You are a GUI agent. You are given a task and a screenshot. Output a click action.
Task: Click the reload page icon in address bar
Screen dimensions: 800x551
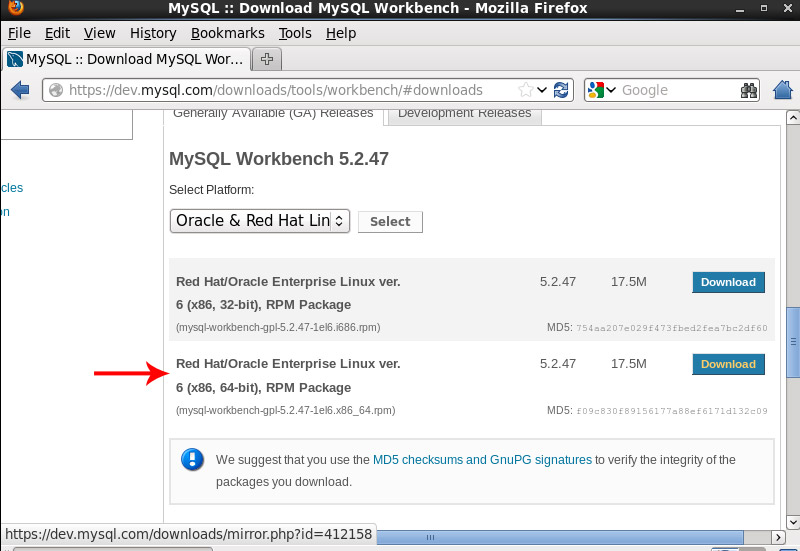561,90
